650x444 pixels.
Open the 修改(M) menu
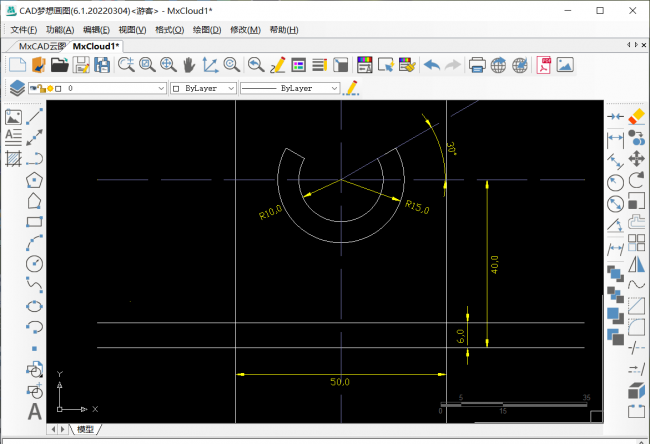245,30
